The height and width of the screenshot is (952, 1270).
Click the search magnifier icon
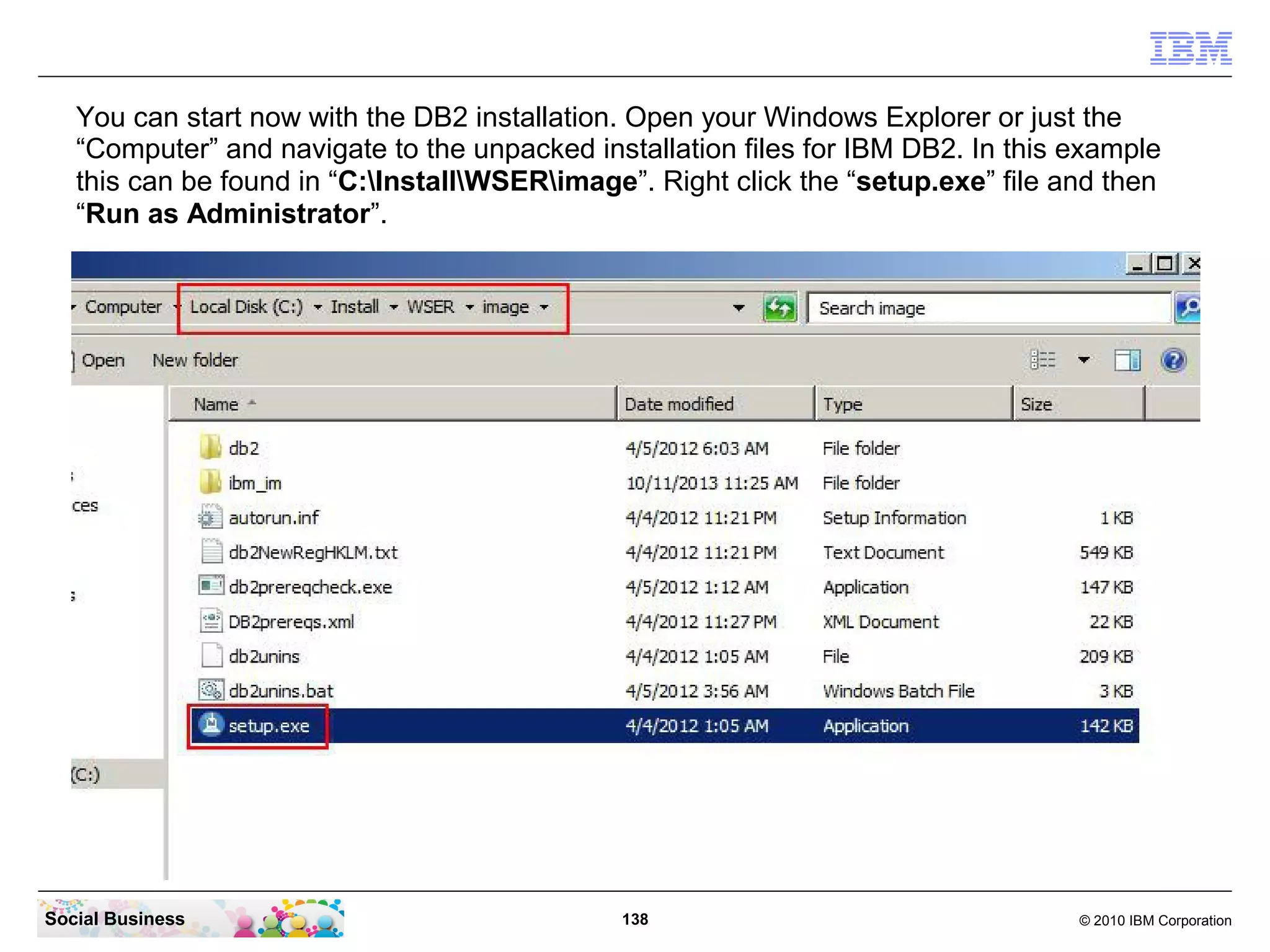tap(1188, 307)
